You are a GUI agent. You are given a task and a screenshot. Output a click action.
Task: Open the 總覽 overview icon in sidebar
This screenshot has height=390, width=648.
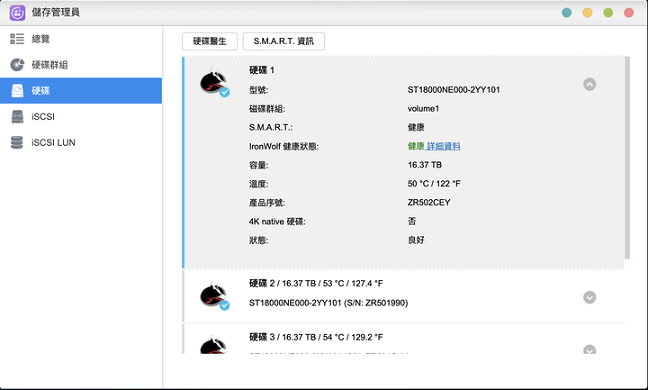tap(17, 39)
